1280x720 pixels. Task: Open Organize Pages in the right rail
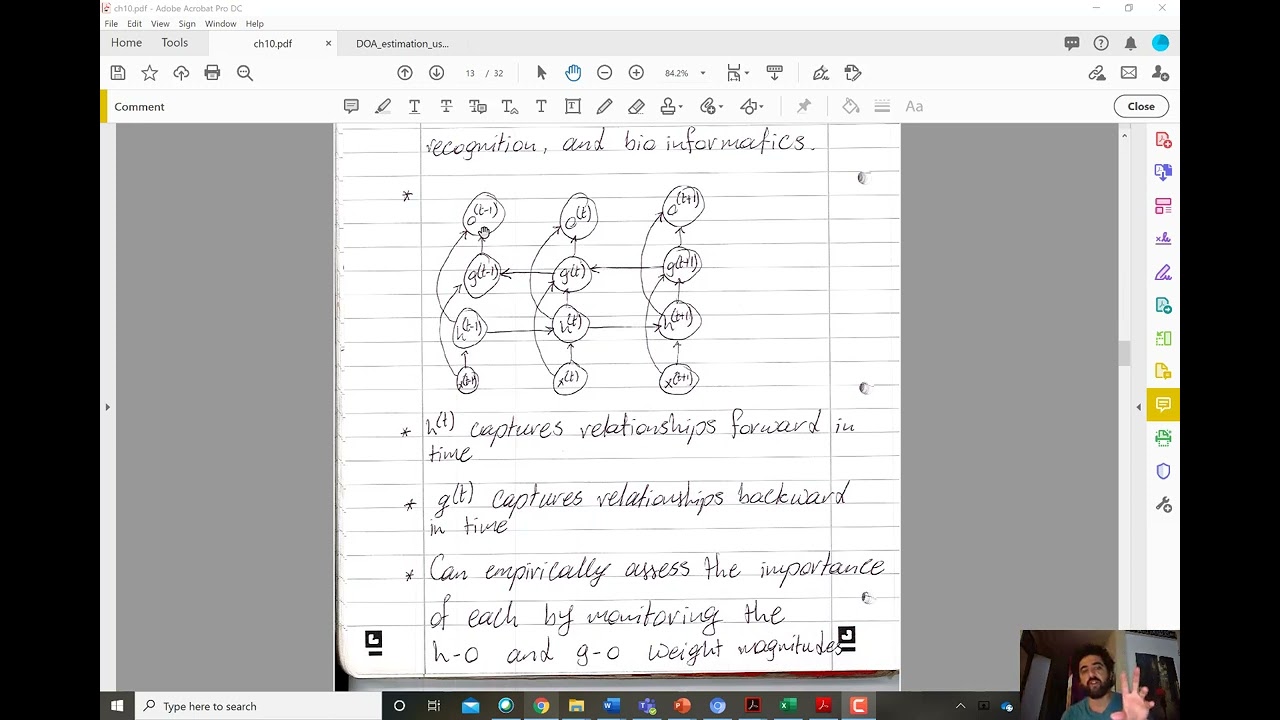pyautogui.click(x=1163, y=206)
